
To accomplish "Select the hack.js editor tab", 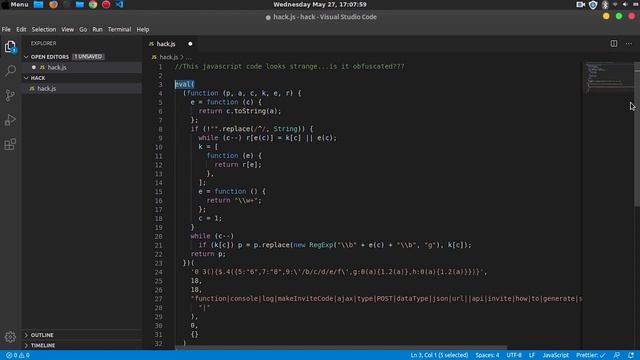I will point(171,44).
